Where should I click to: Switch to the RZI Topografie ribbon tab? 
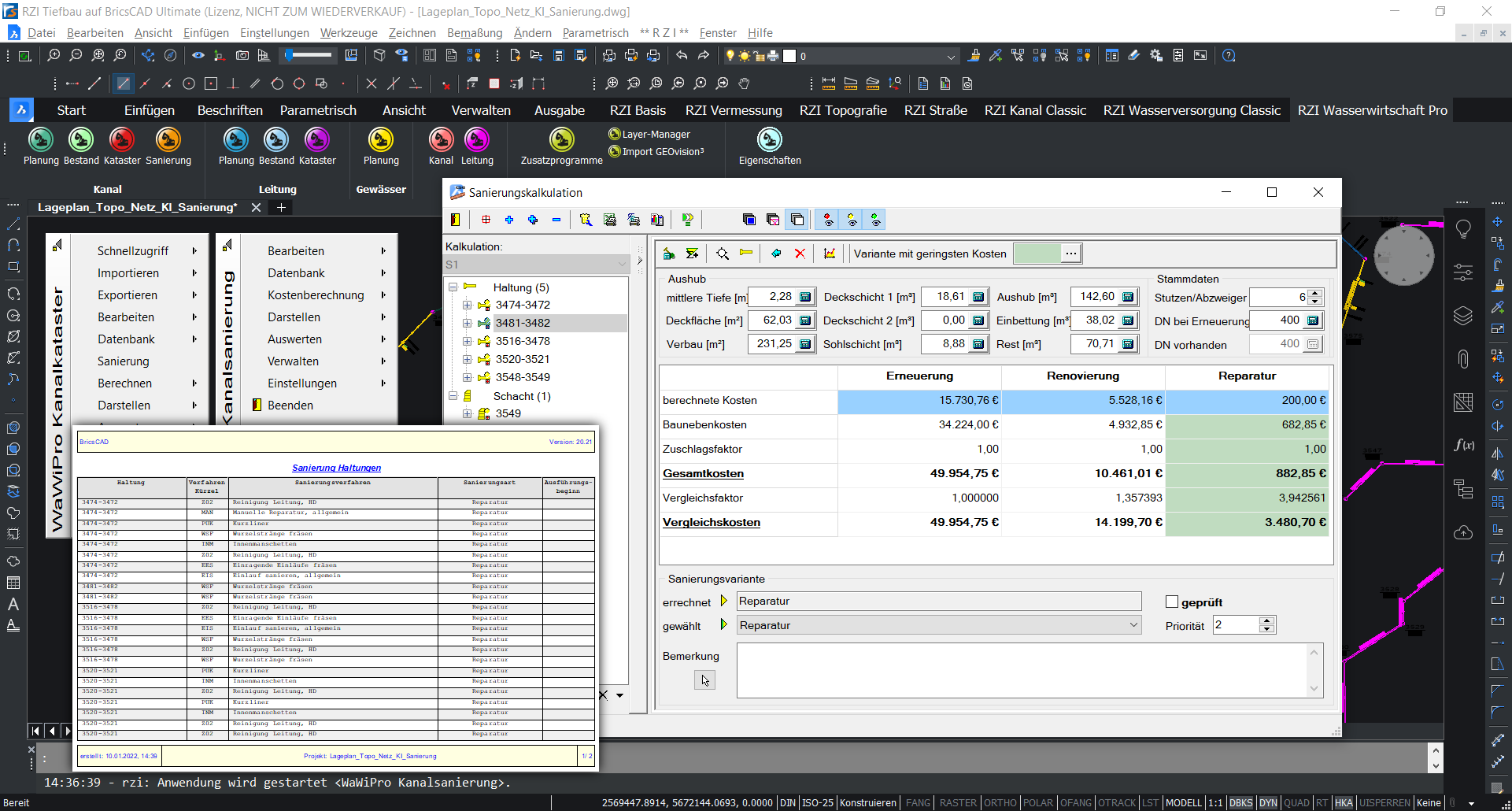tap(843, 111)
